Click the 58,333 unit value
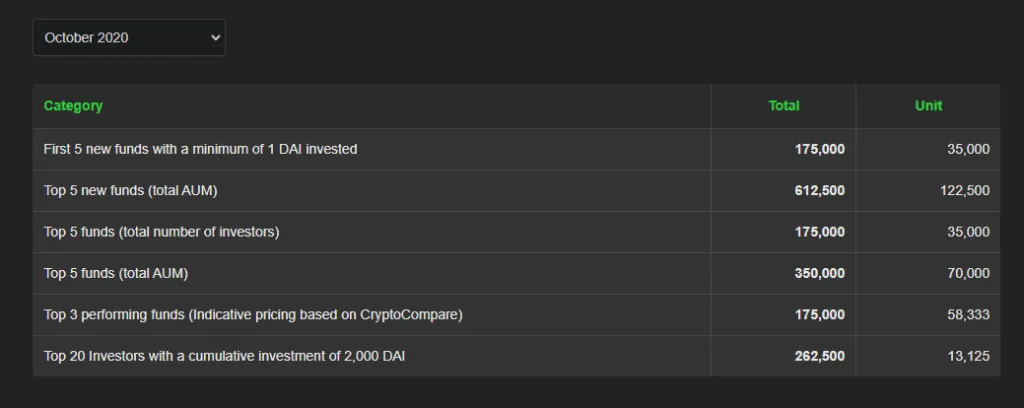The height and width of the screenshot is (408, 1024). tap(968, 315)
